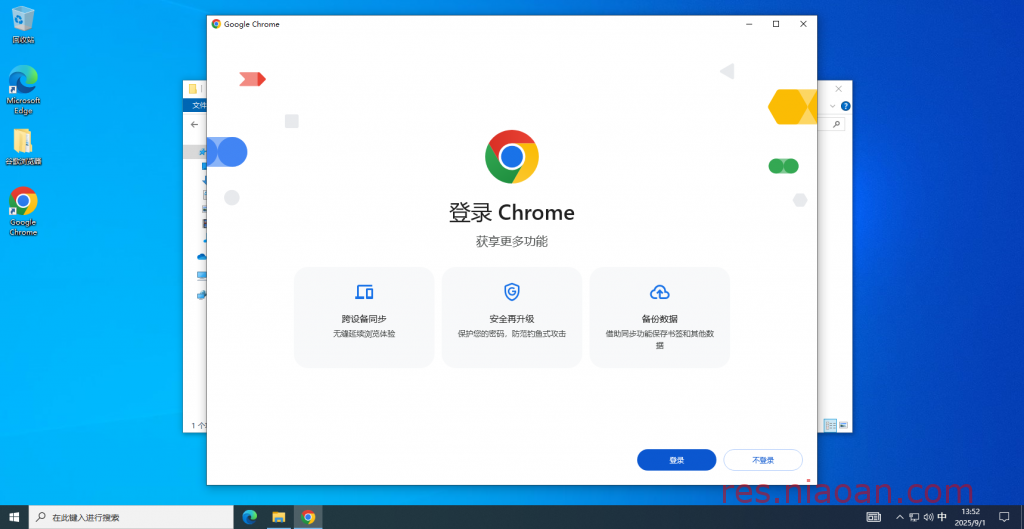The image size is (1024, 529).
Task: Open the taskbar clock showing 13:52
Action: (x=970, y=517)
